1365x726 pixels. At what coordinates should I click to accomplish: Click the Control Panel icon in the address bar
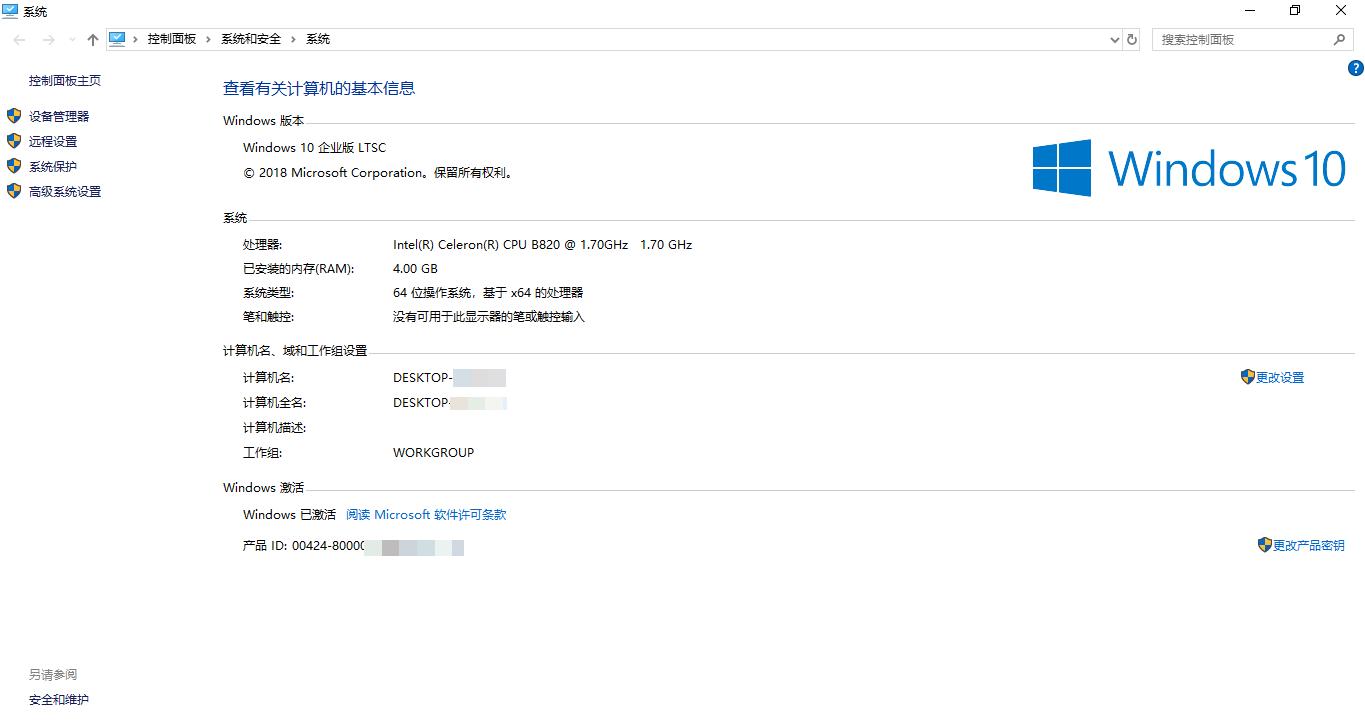tap(118, 39)
